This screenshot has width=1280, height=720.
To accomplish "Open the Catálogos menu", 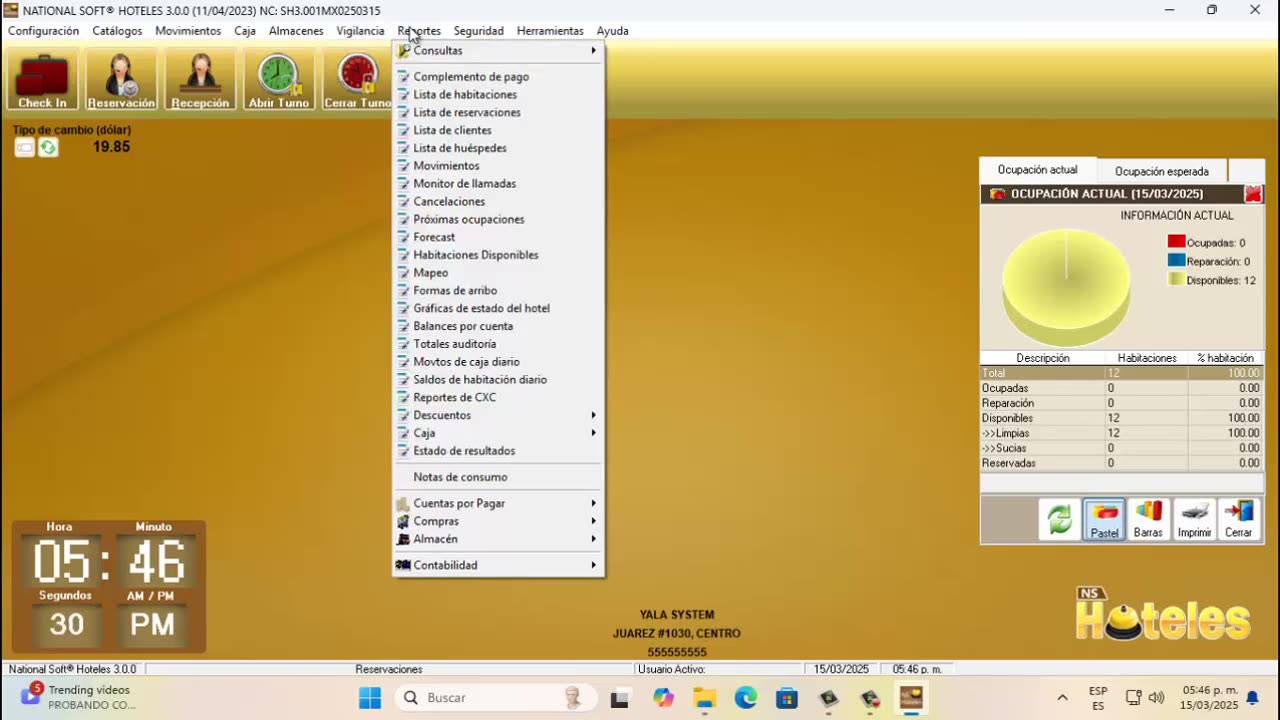I will point(117,31).
